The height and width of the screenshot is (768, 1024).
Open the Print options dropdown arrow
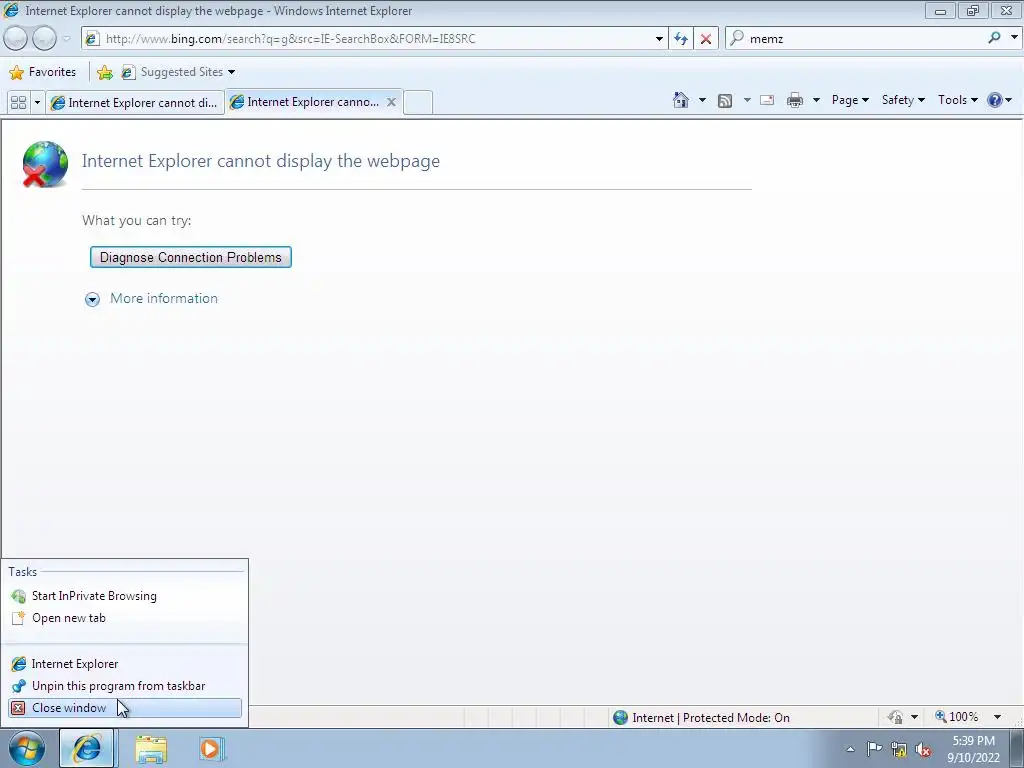[x=816, y=100]
